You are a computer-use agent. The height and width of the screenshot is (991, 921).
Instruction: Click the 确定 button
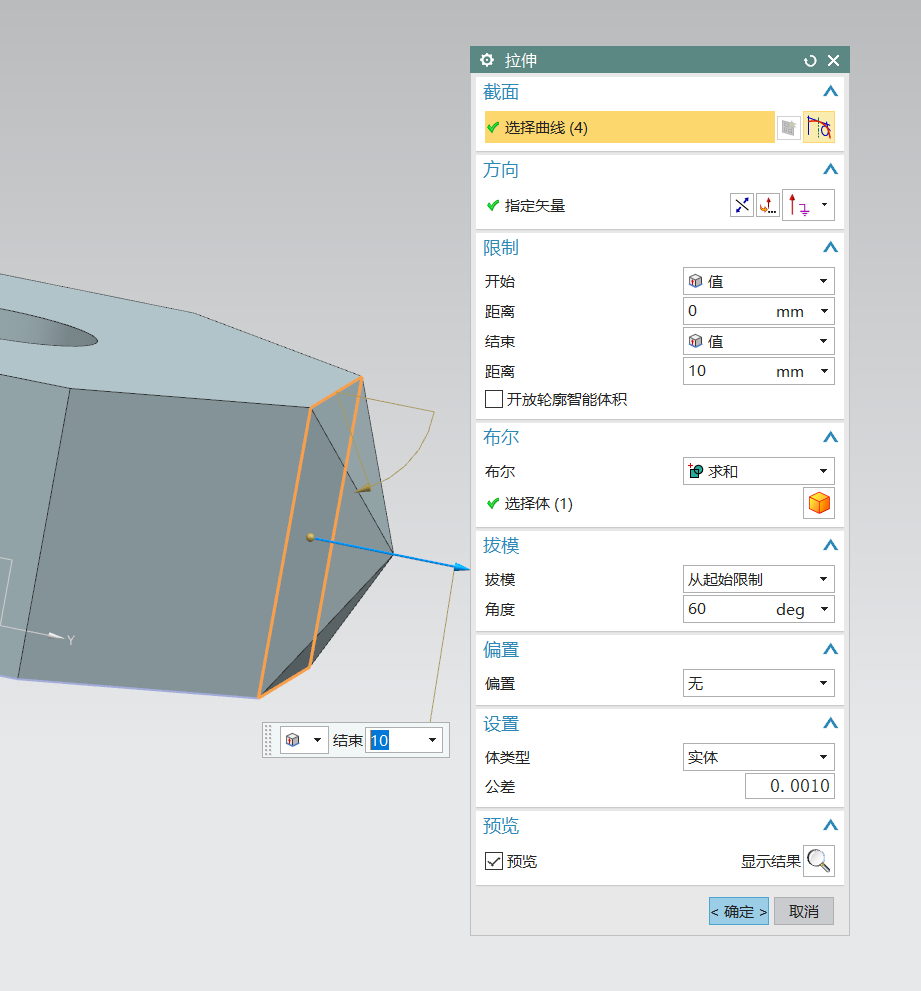point(738,911)
